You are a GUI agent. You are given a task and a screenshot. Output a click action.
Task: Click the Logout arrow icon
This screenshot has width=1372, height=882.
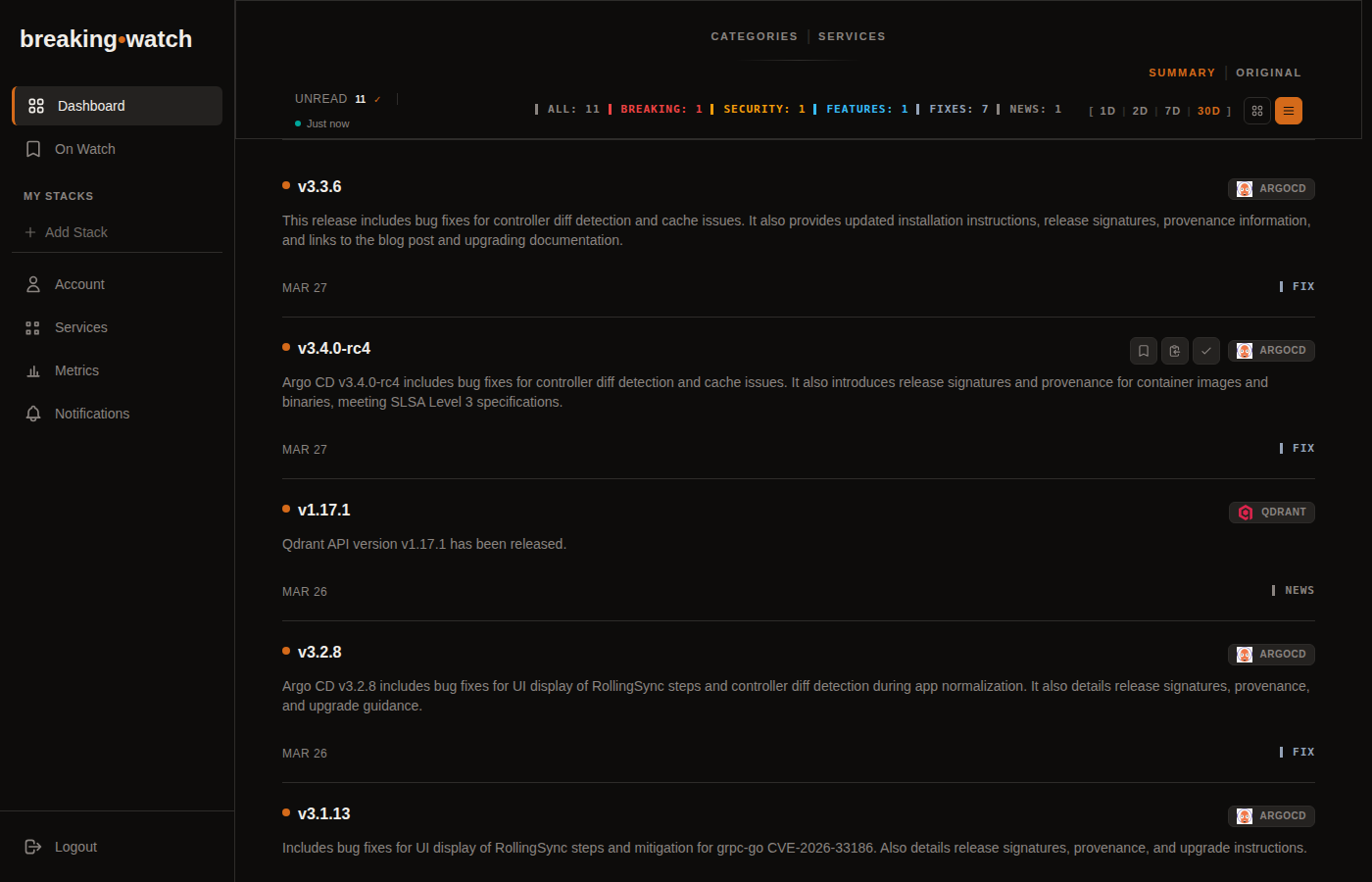click(33, 847)
